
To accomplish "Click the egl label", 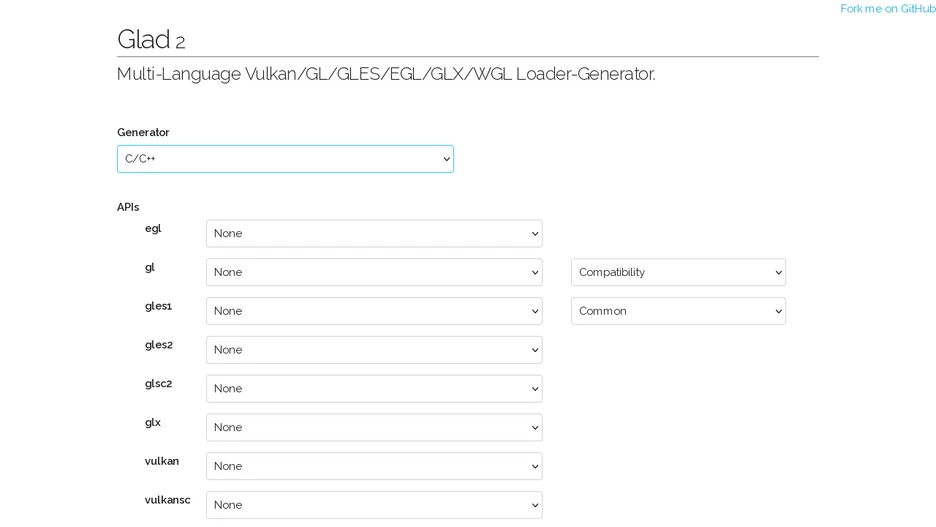I will pyautogui.click(x=153, y=229).
